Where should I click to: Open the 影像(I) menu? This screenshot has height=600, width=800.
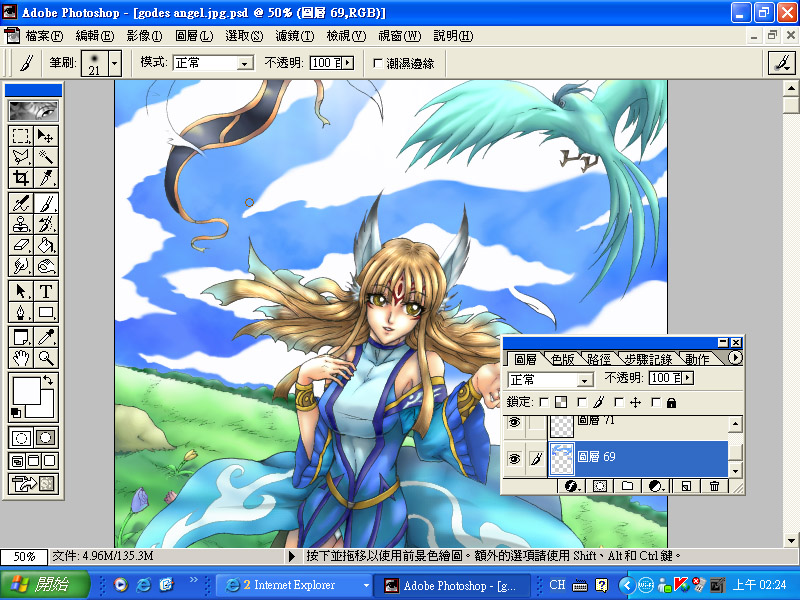click(x=144, y=36)
